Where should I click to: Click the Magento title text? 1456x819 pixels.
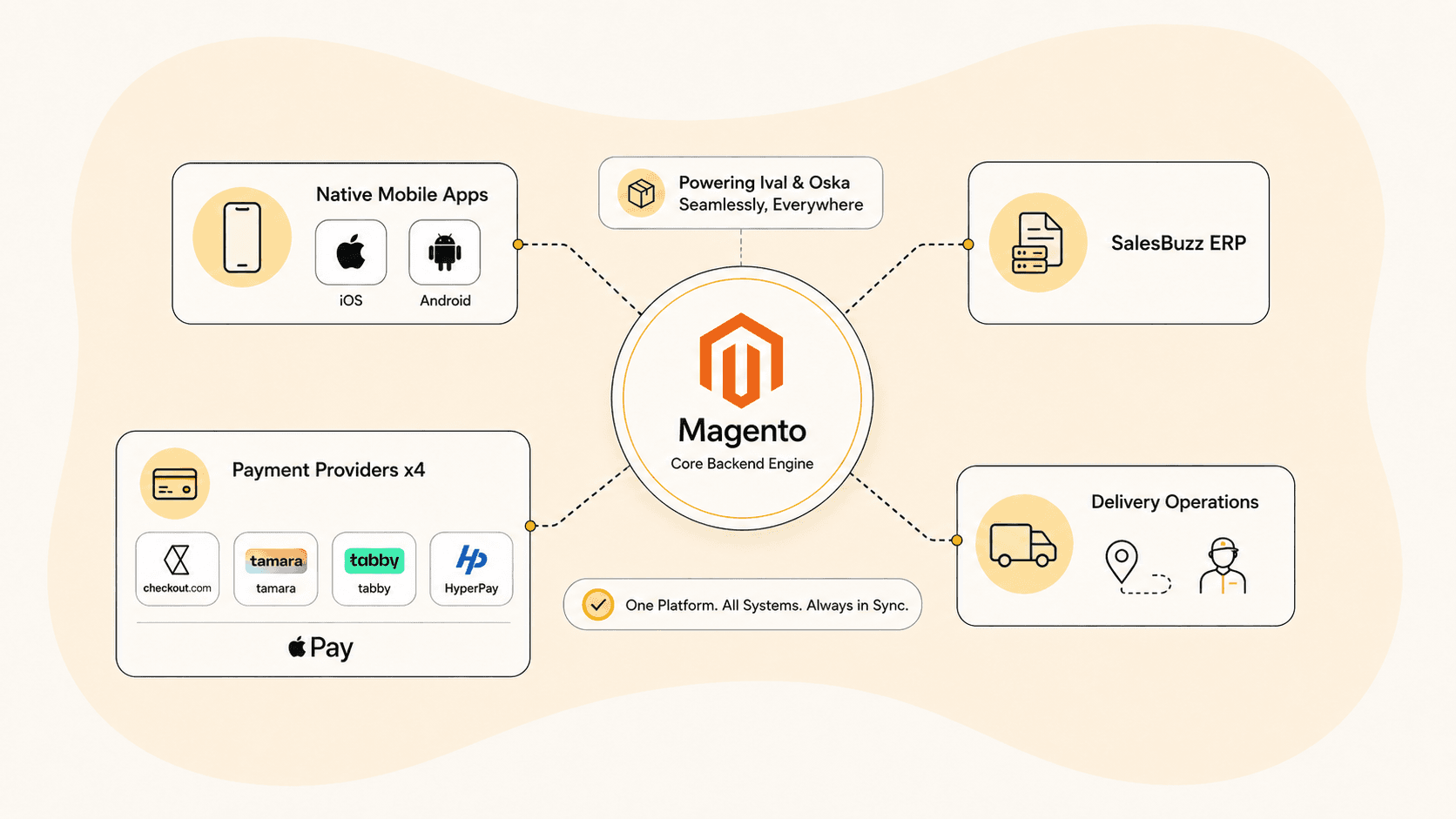(742, 431)
